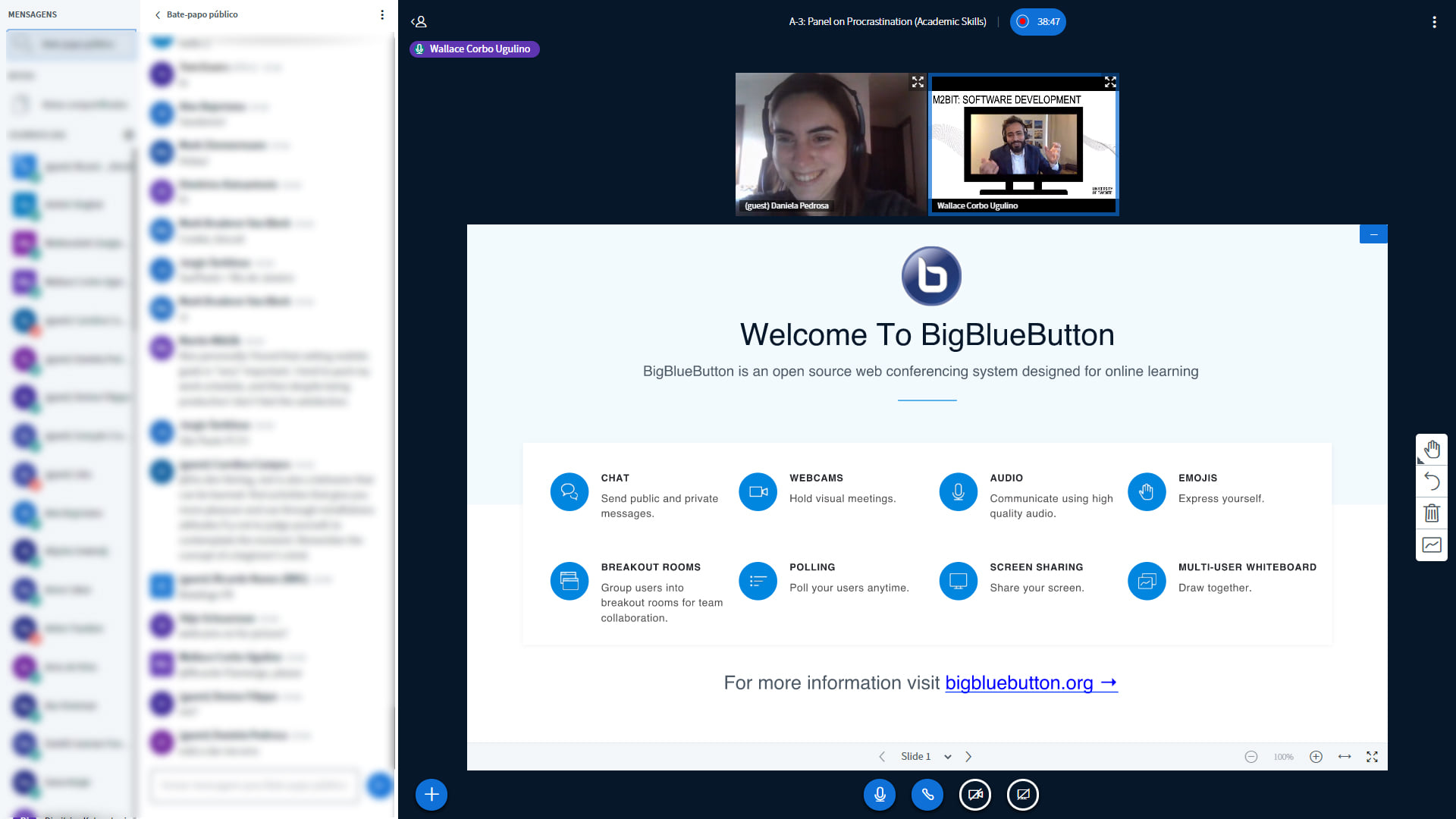Expand Daniela Pedrosa webcam to fullscreen
The height and width of the screenshot is (819, 1456).
point(918,82)
